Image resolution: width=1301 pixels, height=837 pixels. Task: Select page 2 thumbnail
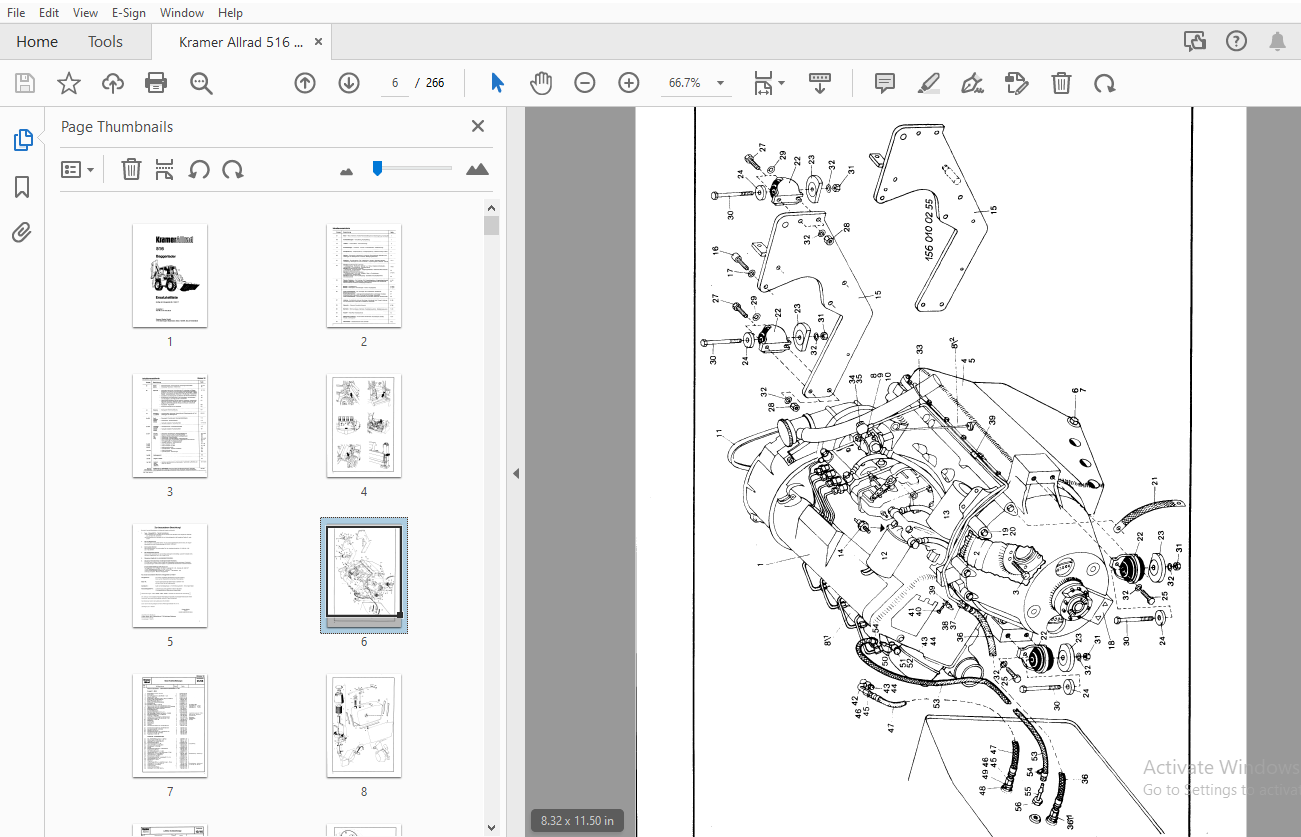[364, 275]
